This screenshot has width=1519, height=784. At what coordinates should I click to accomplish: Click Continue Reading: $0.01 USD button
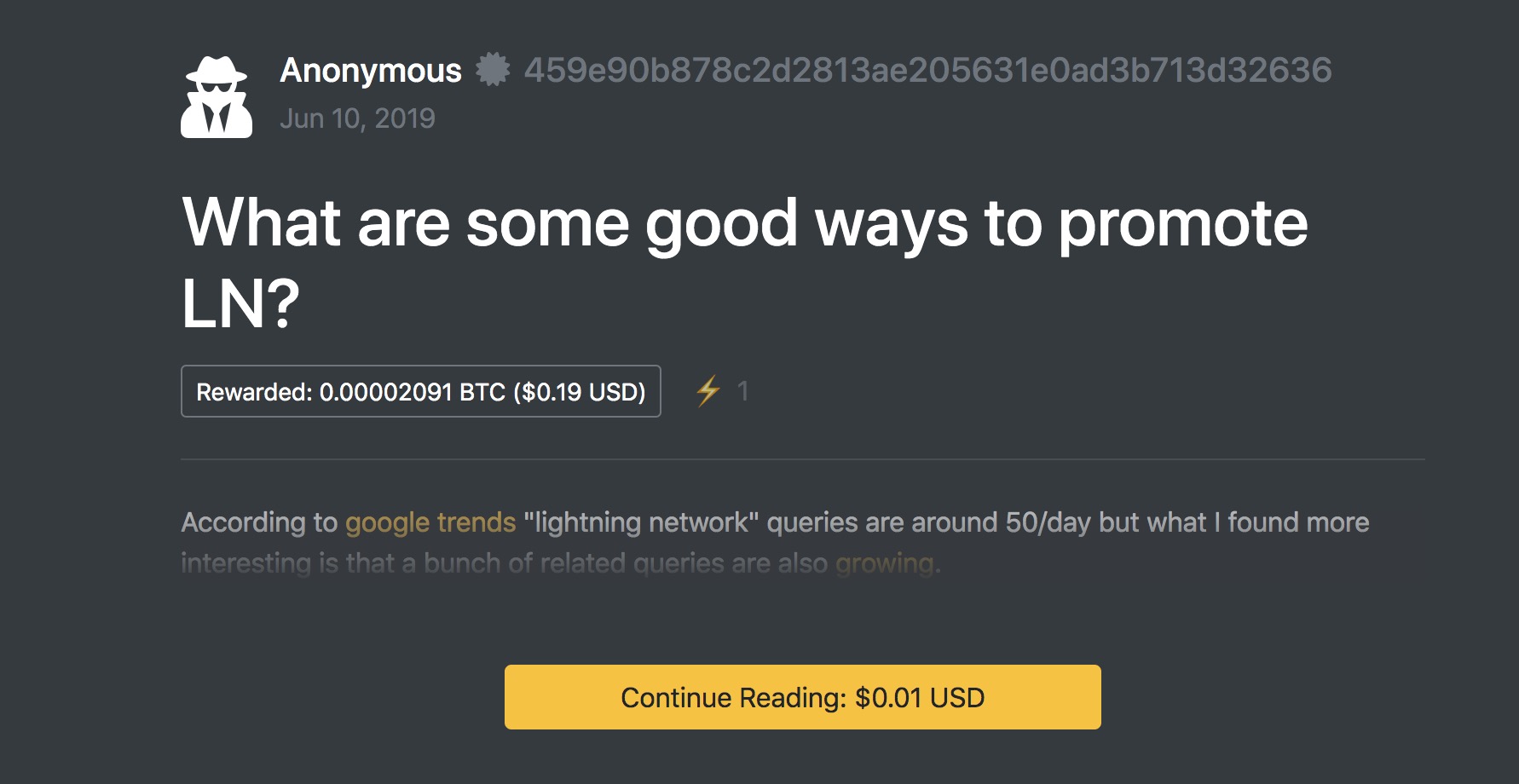click(803, 697)
